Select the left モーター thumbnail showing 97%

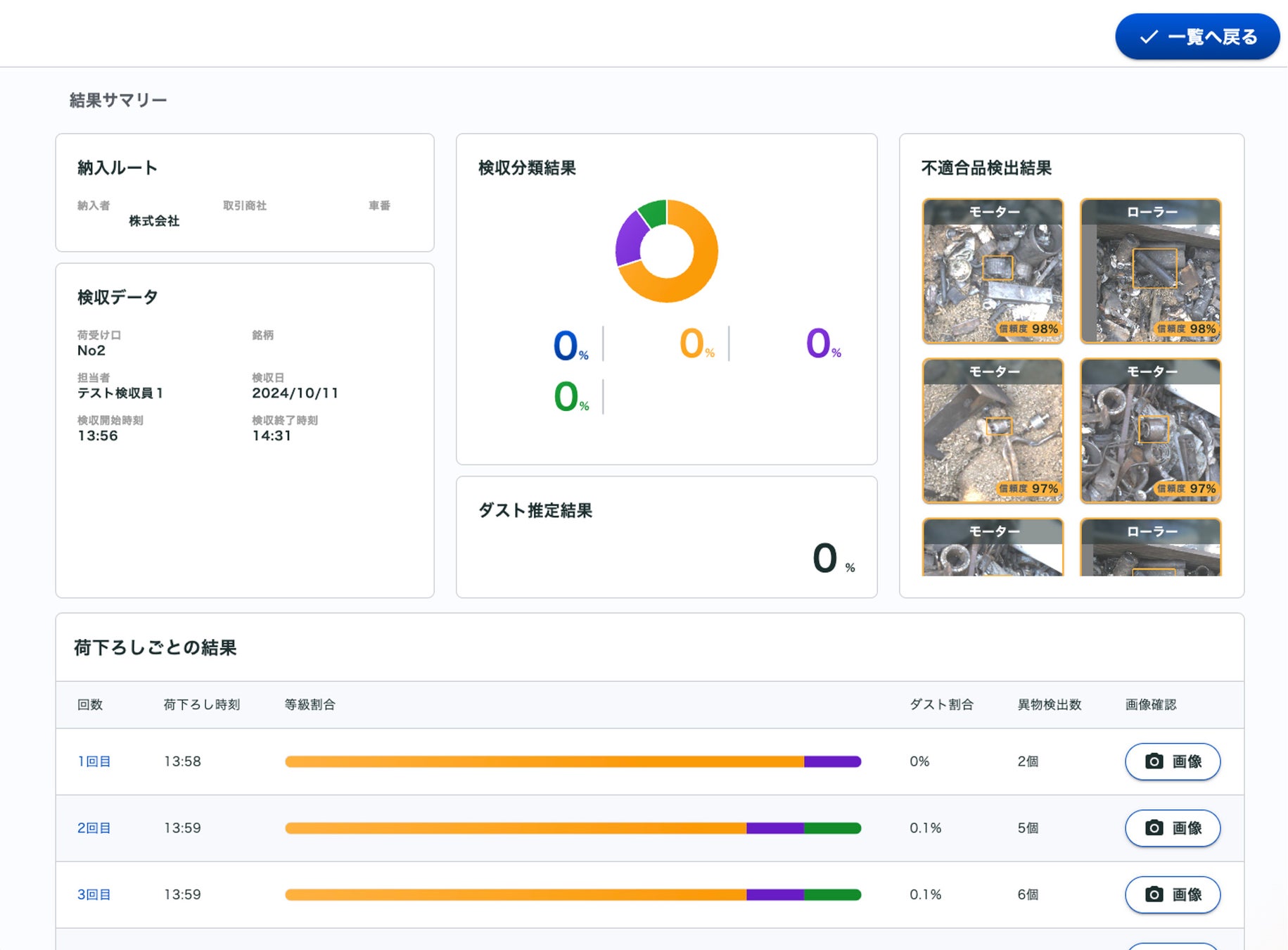[993, 431]
